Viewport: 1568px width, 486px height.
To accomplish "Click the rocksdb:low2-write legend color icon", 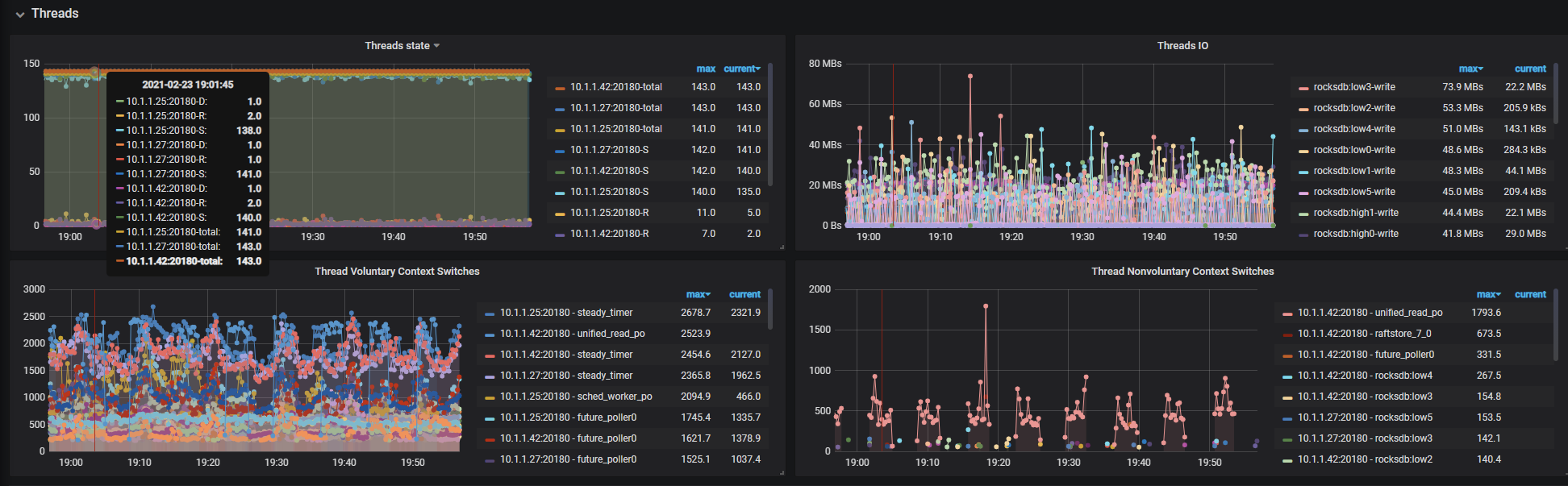I will 1303,108.
